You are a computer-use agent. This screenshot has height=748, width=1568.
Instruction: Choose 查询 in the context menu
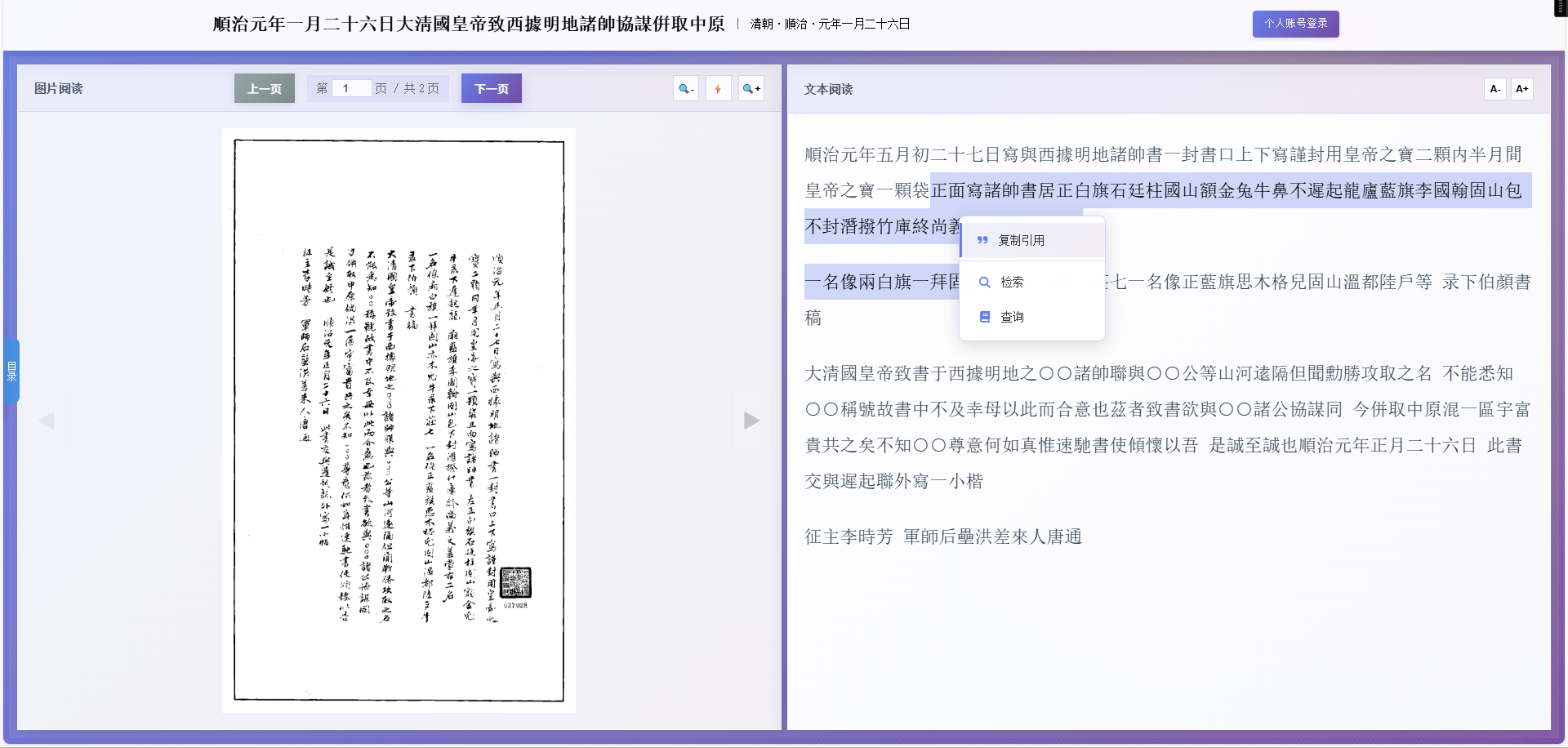point(1012,317)
